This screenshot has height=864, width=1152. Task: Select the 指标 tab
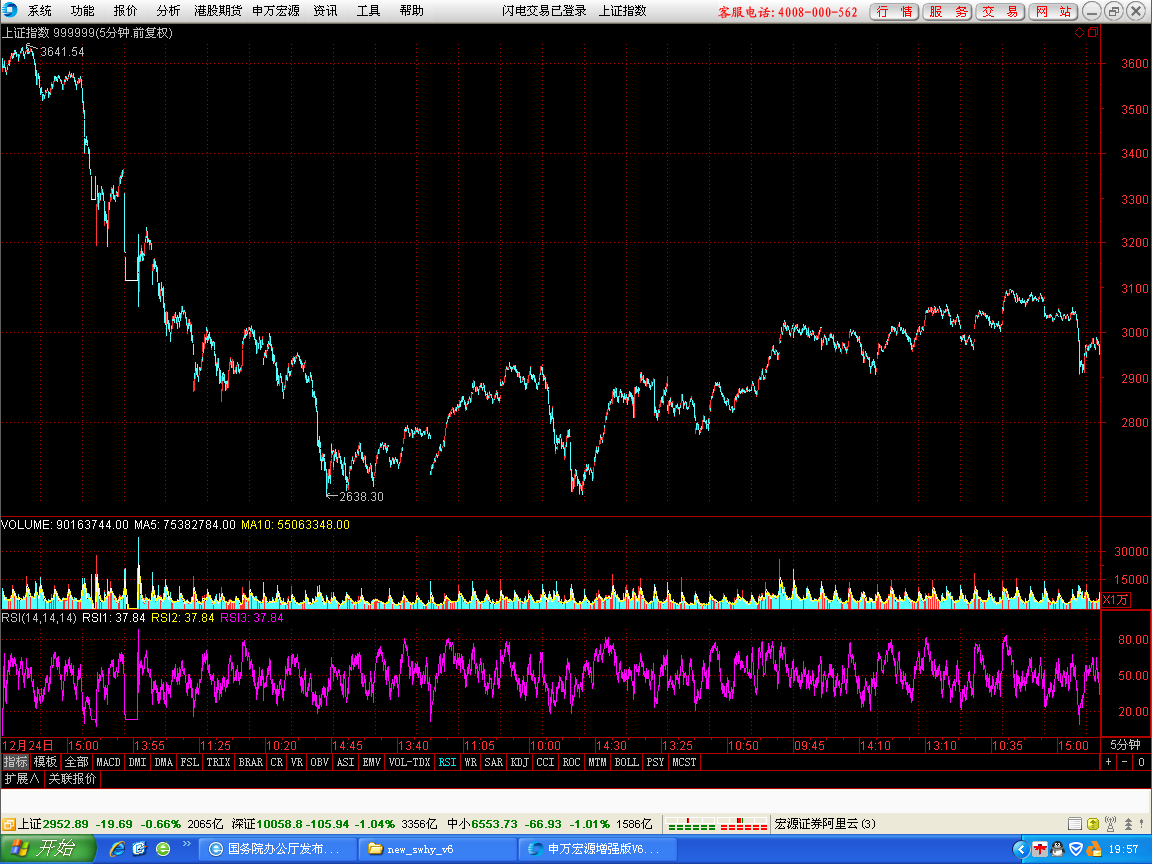click(15, 762)
